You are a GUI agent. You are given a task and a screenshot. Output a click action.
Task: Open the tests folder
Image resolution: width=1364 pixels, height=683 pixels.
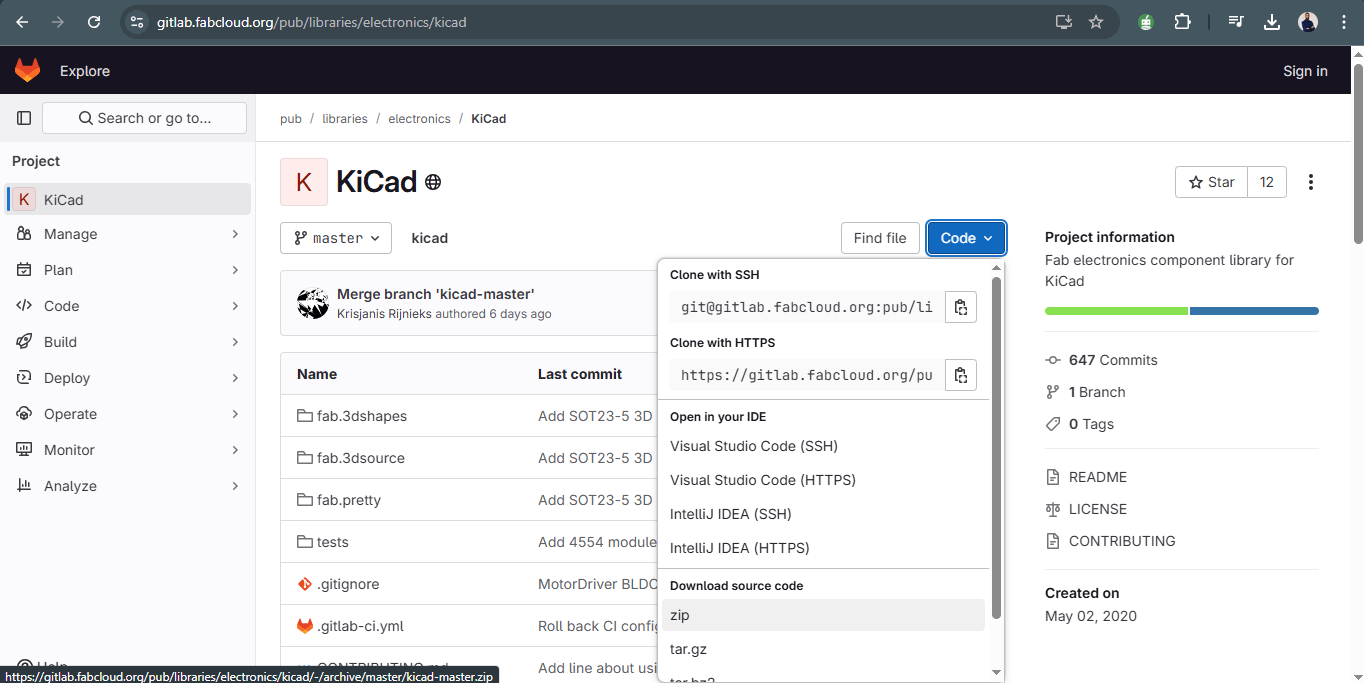332,542
